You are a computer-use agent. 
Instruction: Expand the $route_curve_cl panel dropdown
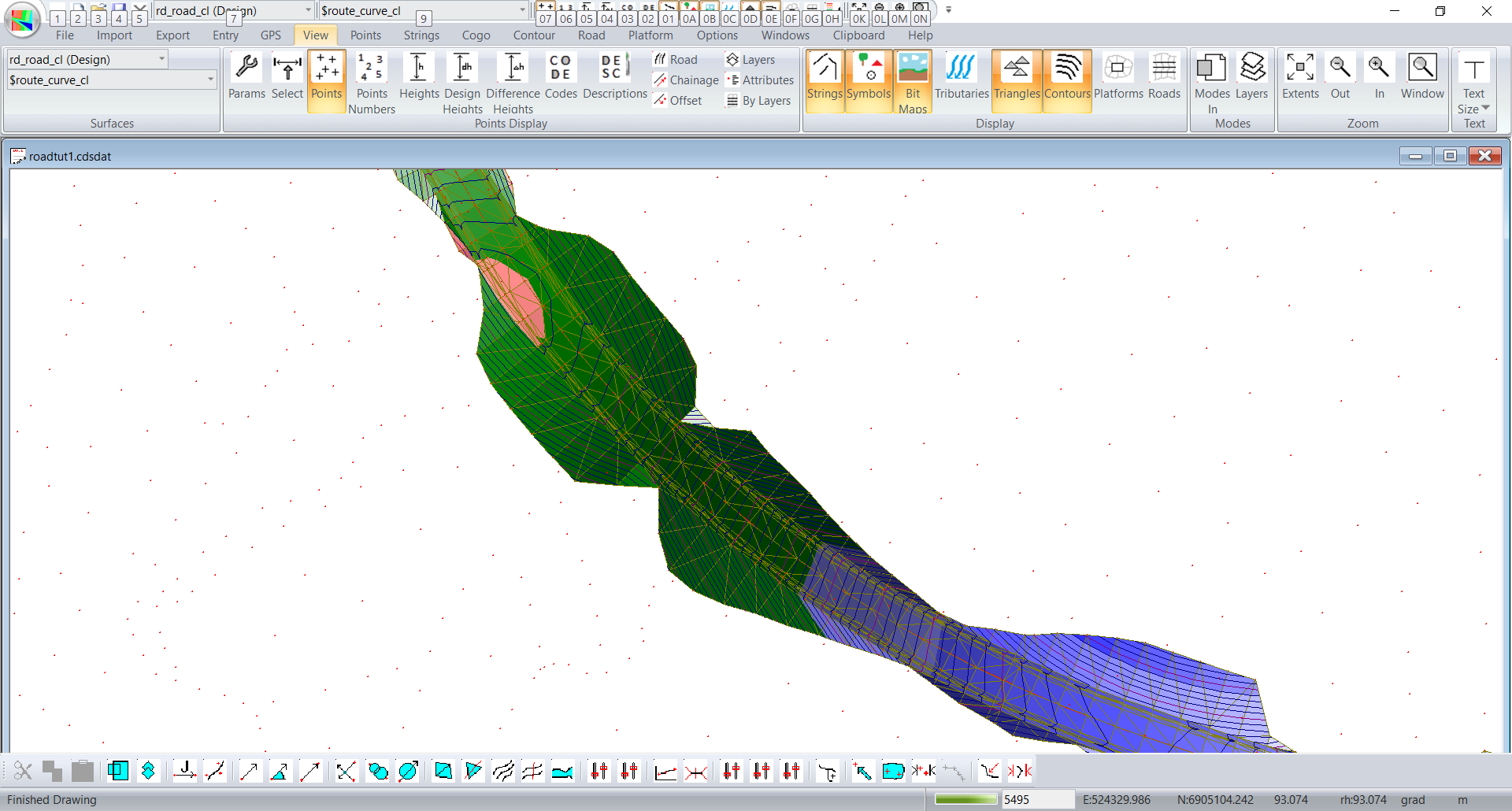point(210,80)
